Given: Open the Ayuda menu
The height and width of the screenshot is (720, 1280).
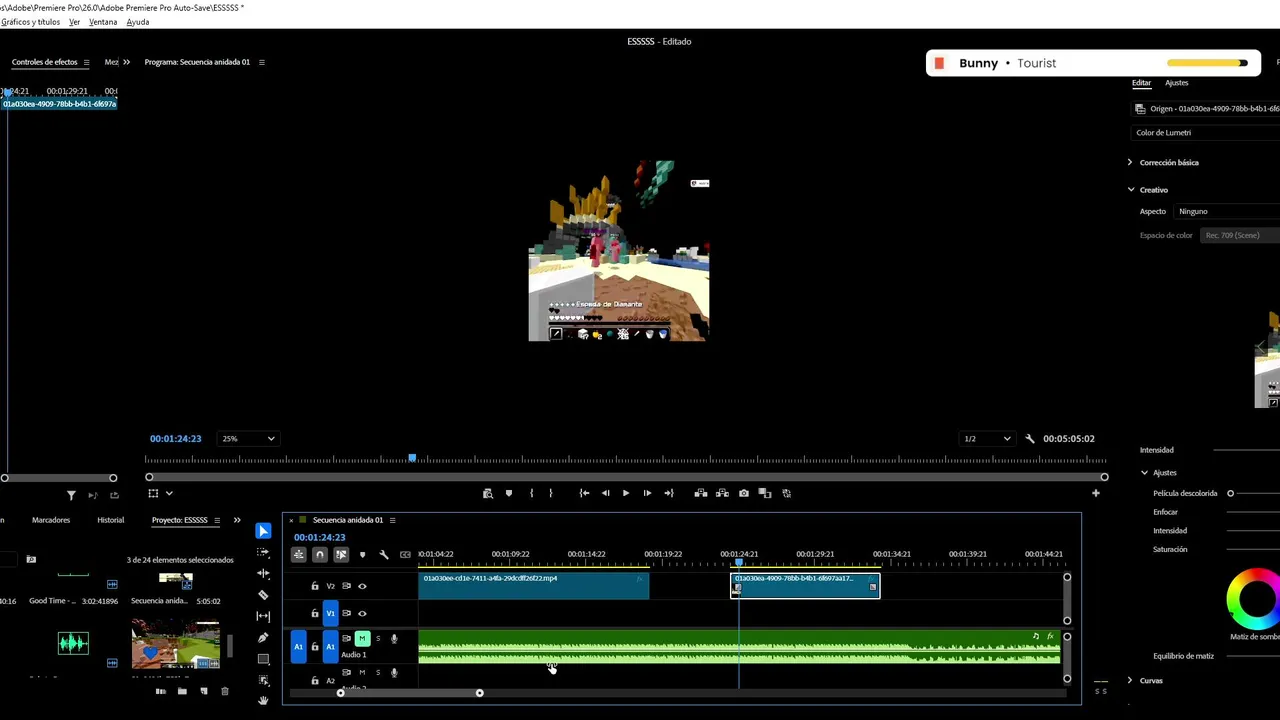Looking at the screenshot, I should click(138, 22).
